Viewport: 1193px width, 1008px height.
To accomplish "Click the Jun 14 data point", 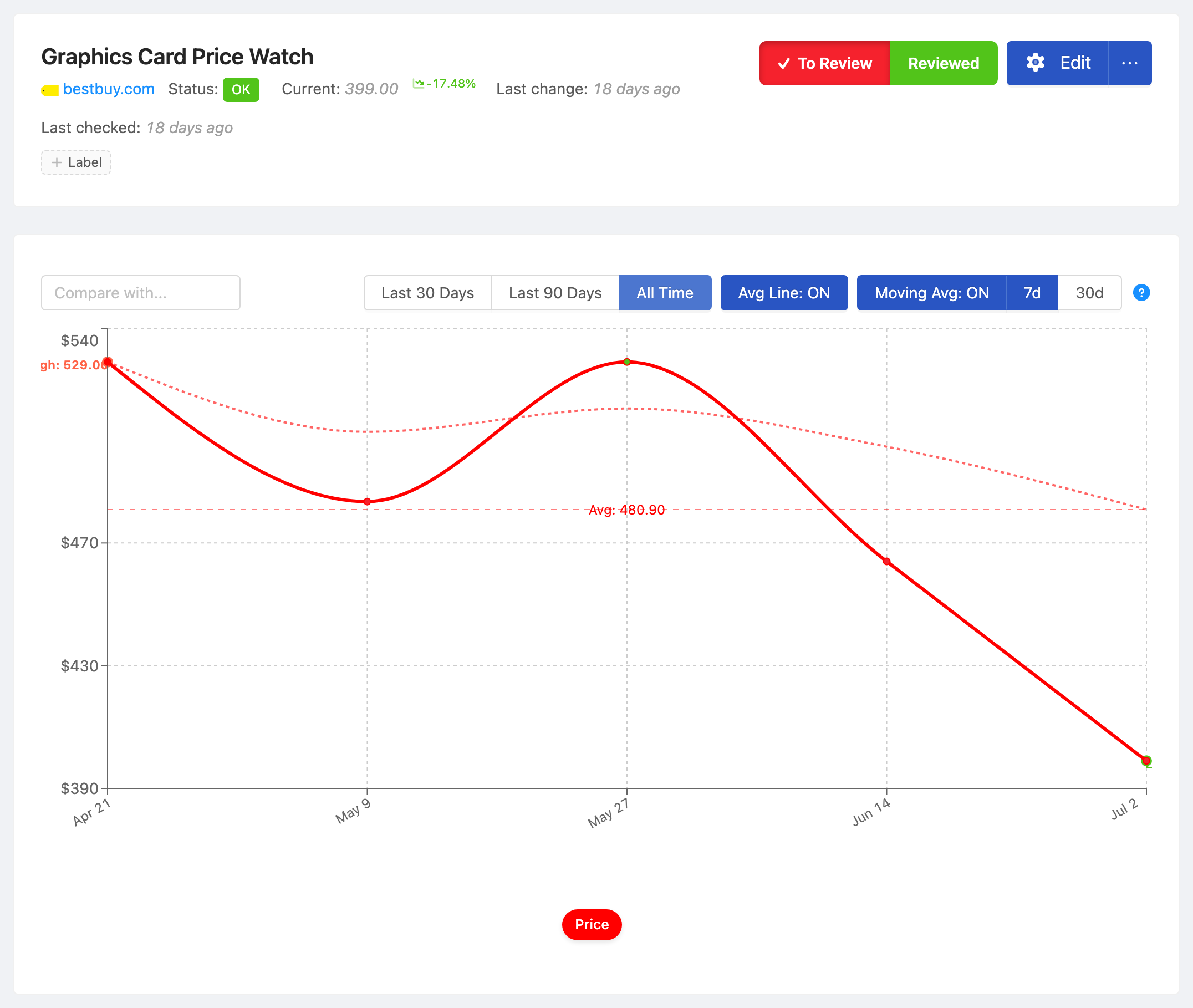I will pos(887,561).
